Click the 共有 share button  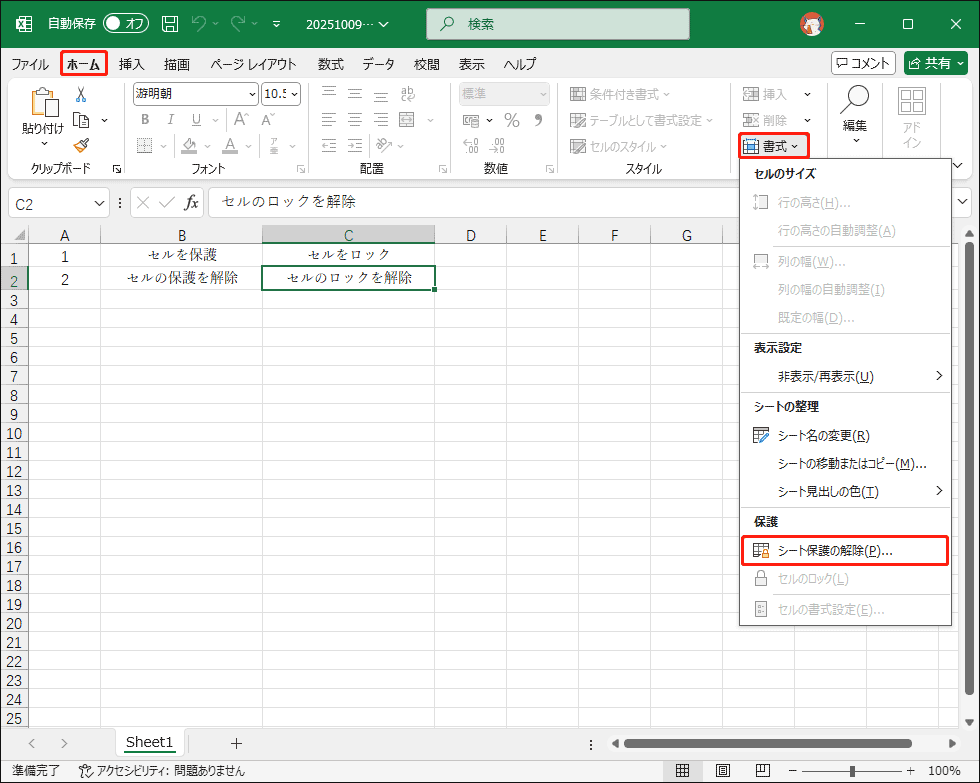[936, 63]
